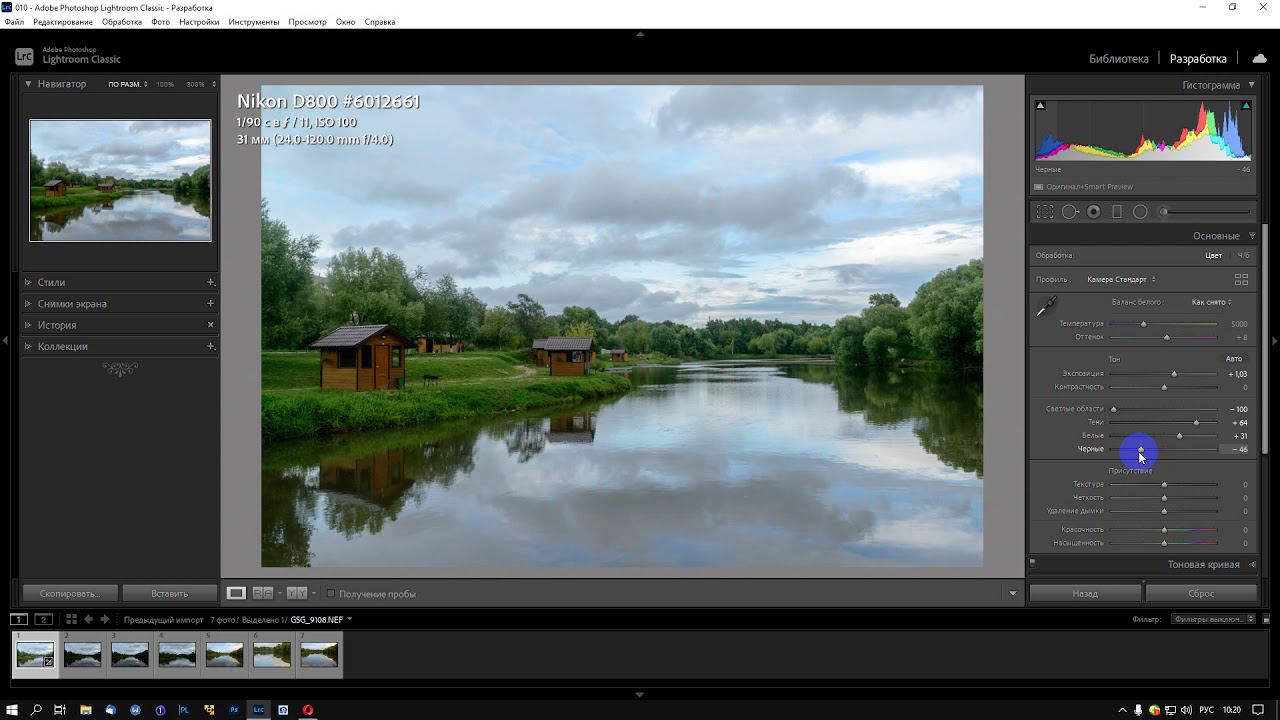Collapse the Навигатор panel
Screen dimensions: 1280x720
point(28,84)
